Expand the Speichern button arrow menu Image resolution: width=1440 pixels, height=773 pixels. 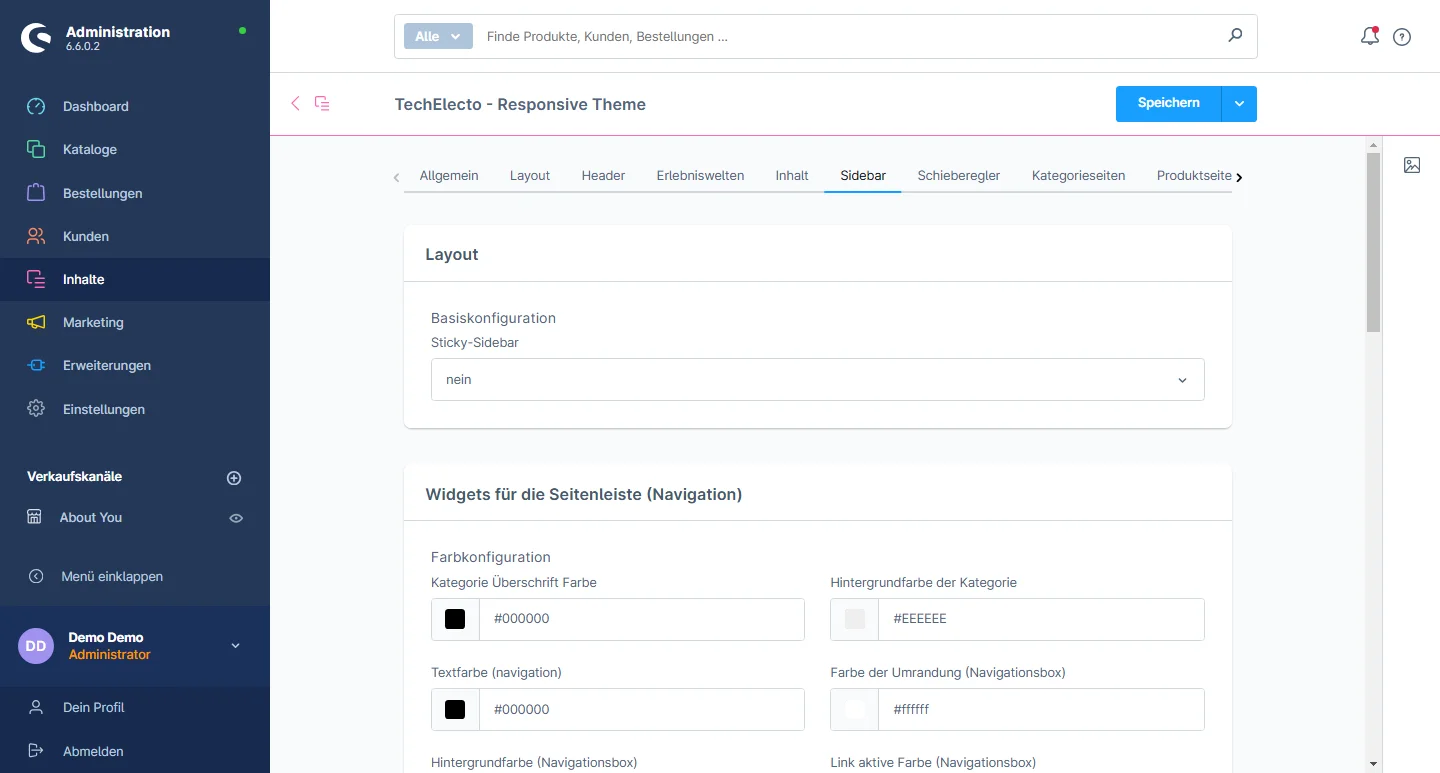click(1239, 104)
